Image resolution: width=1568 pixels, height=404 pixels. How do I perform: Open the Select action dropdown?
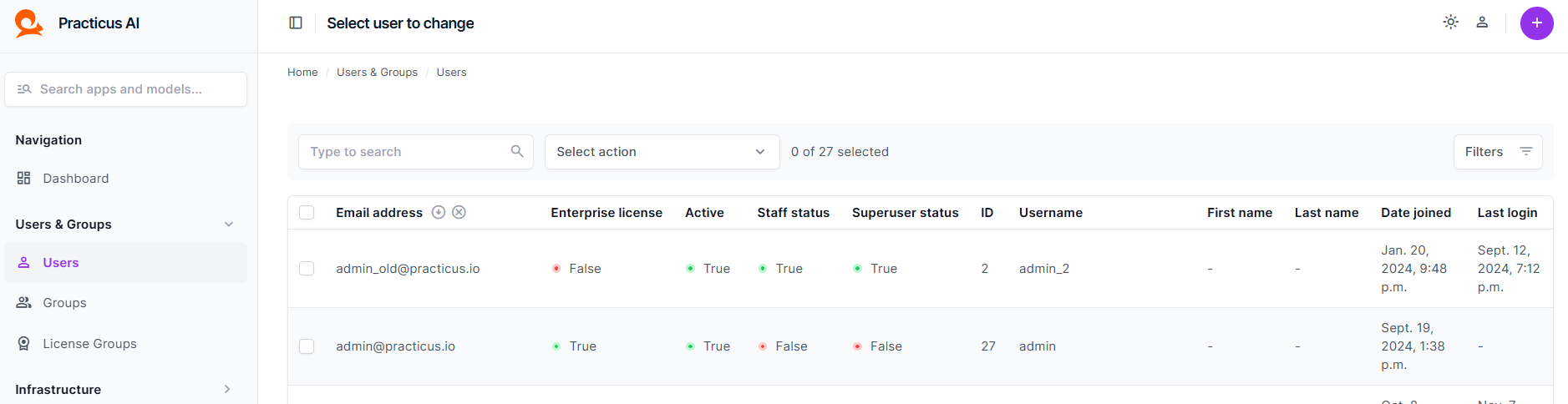pyautogui.click(x=662, y=152)
